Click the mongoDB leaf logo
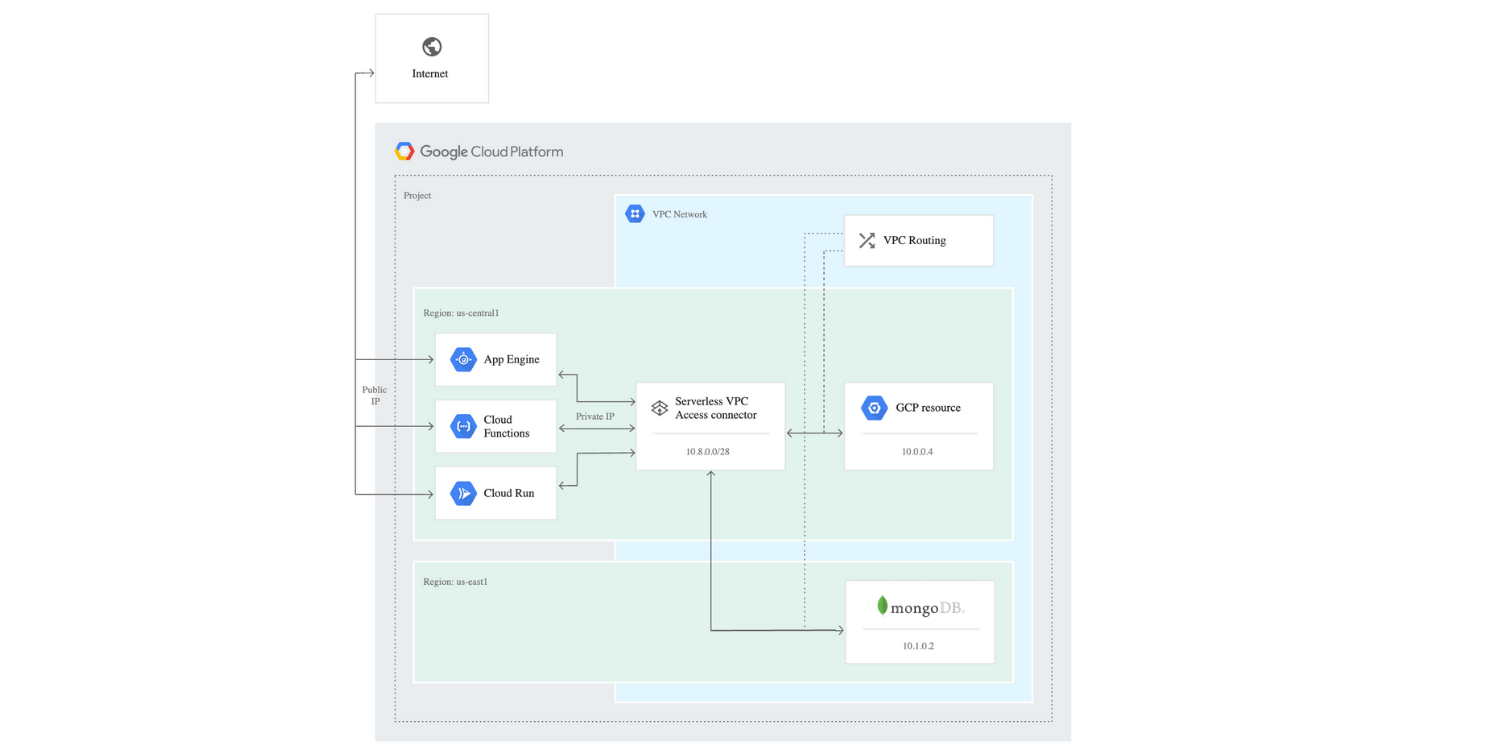The image size is (1500, 750). [884, 603]
